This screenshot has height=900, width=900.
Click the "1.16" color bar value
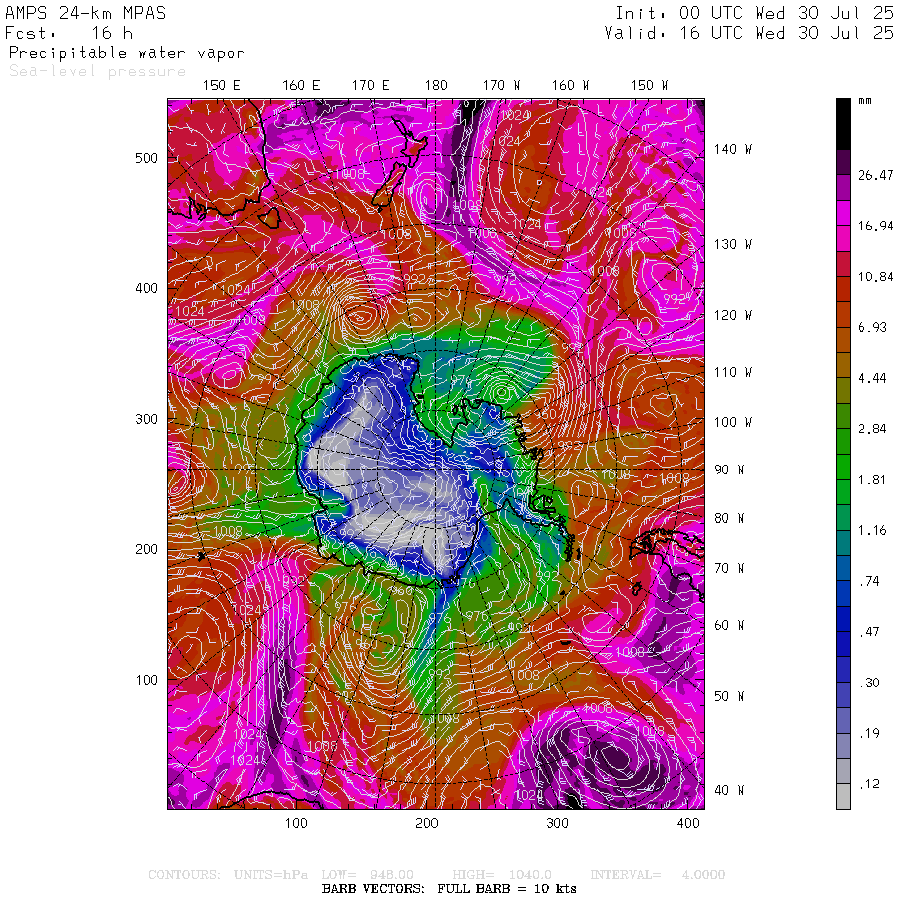pyautogui.click(x=872, y=530)
